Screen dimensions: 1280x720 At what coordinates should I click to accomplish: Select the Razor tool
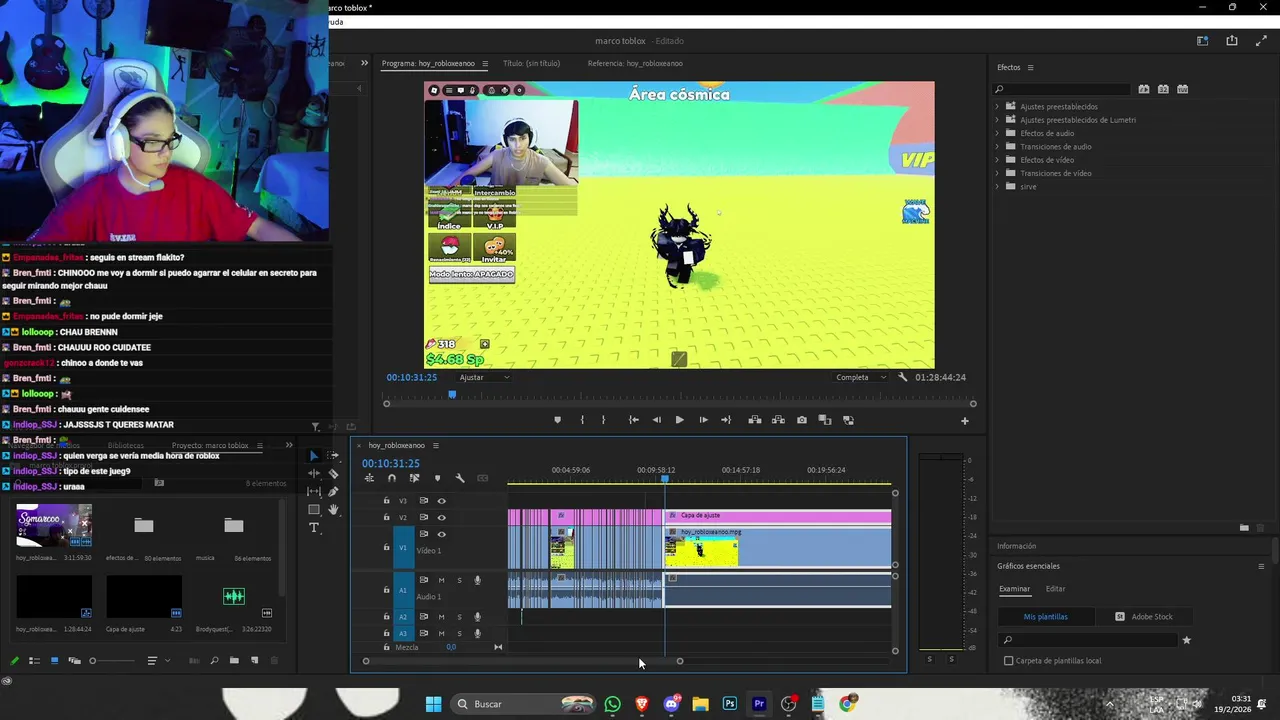click(x=333, y=473)
